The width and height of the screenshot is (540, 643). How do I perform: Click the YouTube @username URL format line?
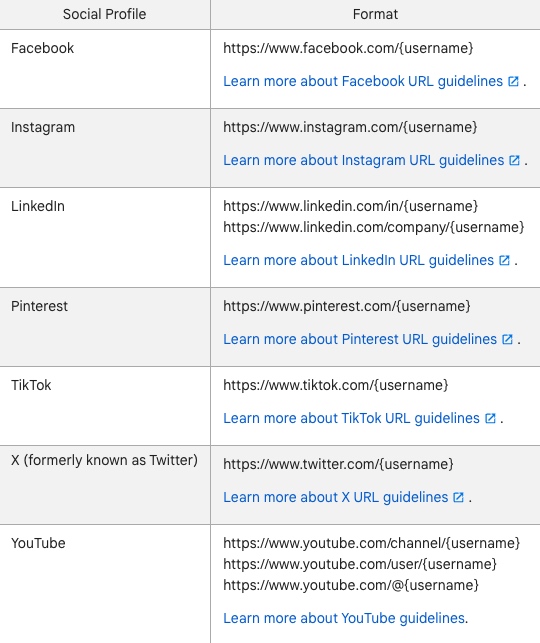(351, 585)
